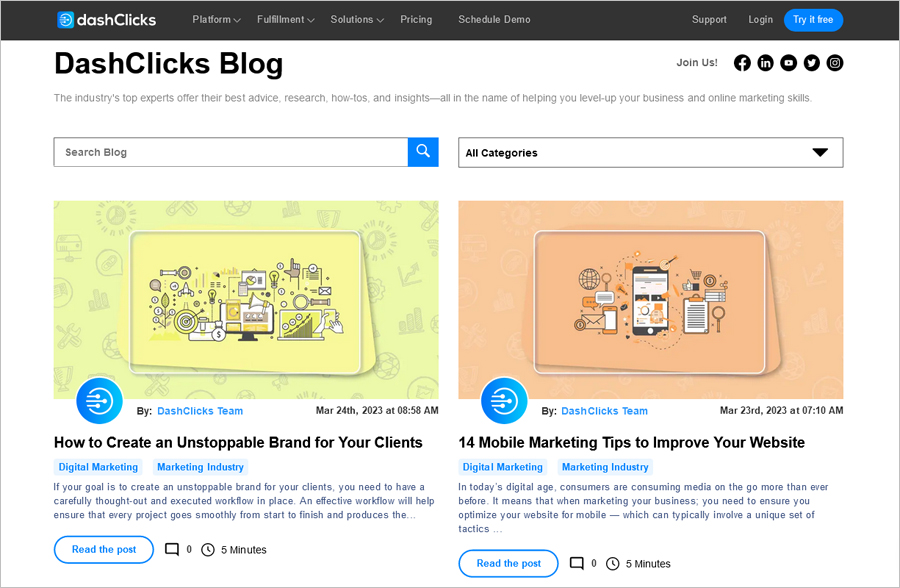Select Digital Marketing tag under Mobile Marketing post
The image size is (900, 588).
coord(503,467)
